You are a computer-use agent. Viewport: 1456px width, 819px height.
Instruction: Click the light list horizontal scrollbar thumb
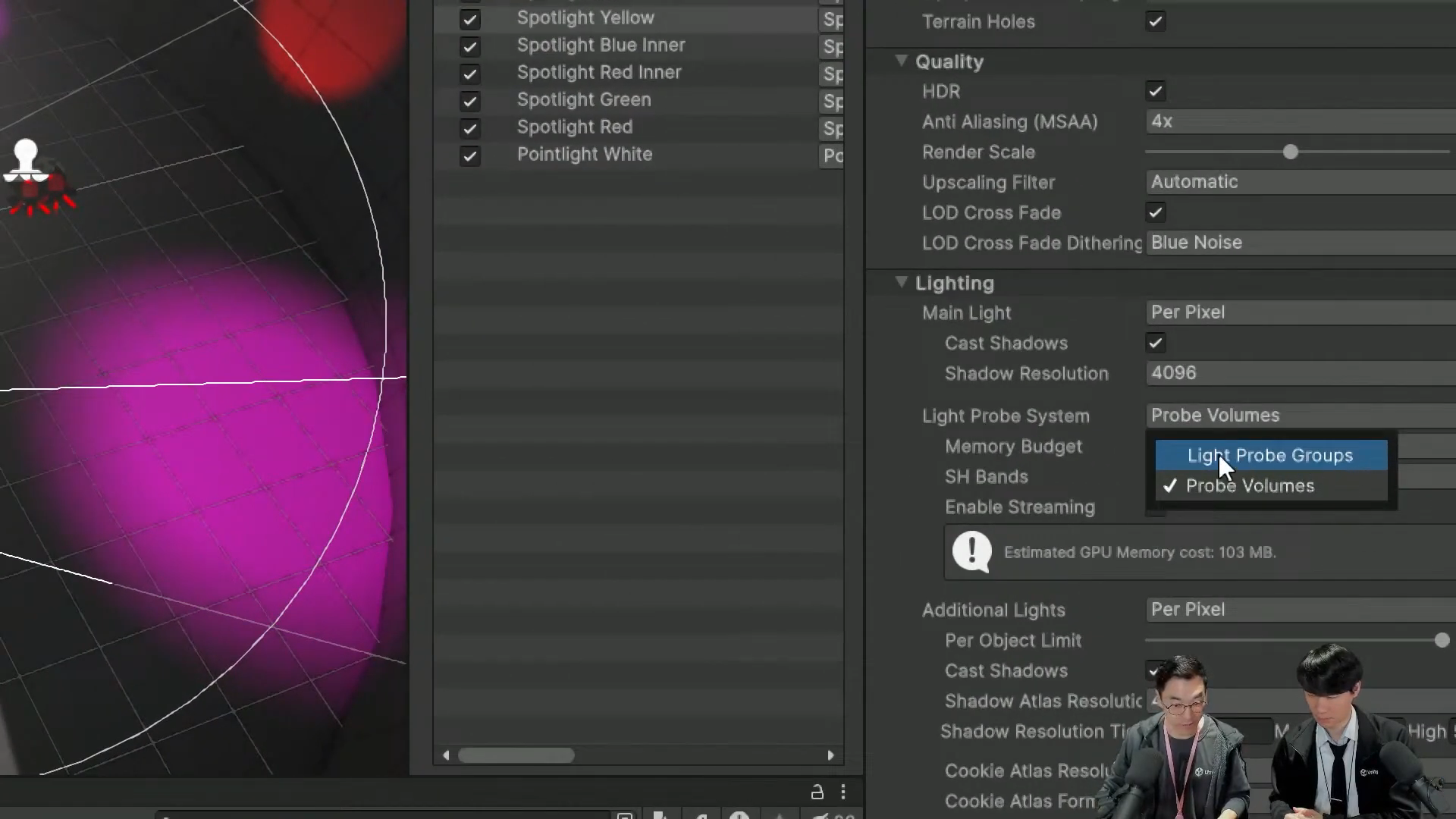(x=516, y=755)
